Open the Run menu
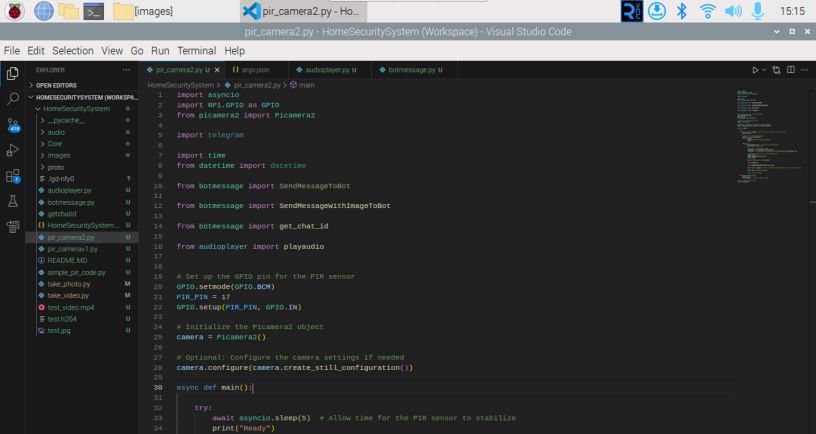The width and height of the screenshot is (816, 434). (160, 50)
